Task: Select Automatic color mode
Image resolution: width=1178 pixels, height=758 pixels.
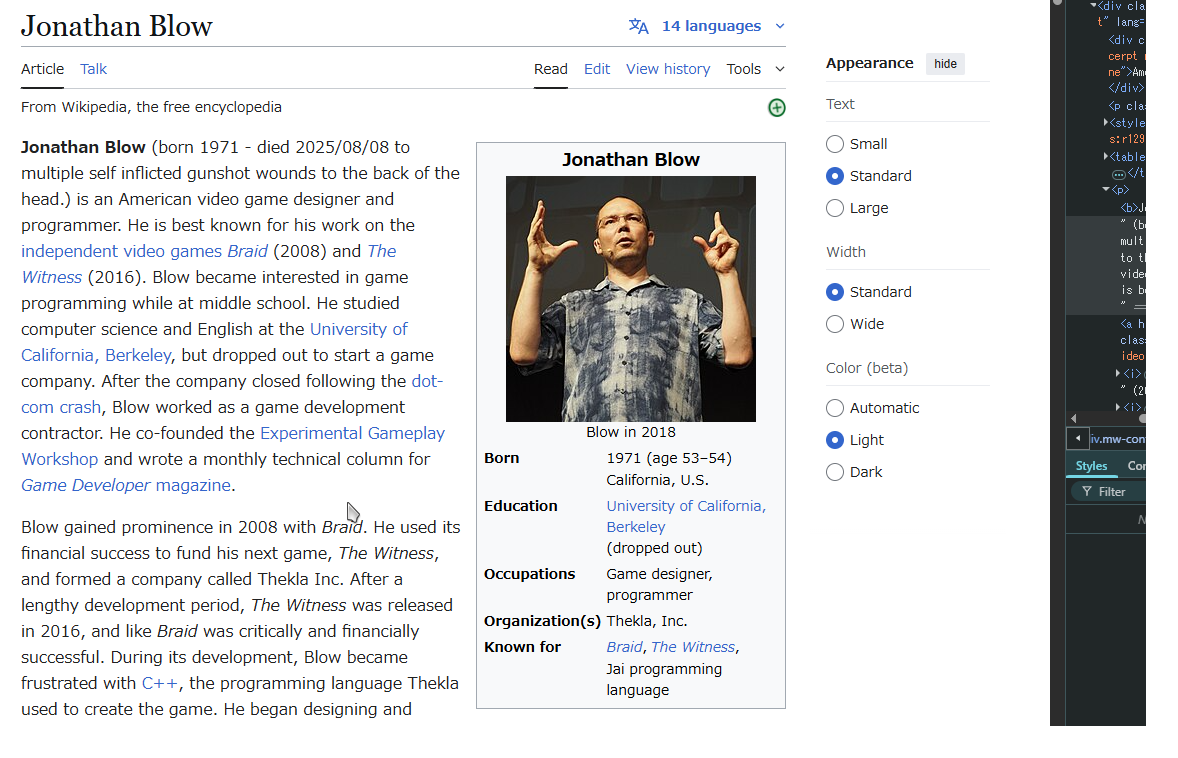Action: point(835,408)
